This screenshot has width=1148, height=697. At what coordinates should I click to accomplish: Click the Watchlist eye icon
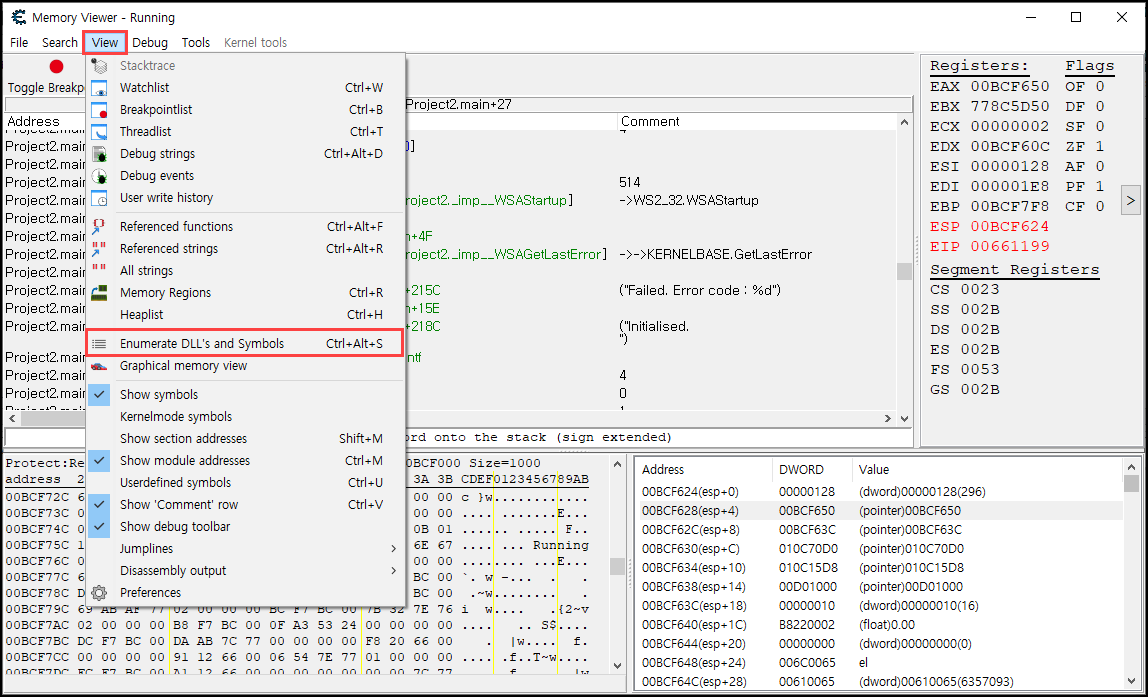point(99,88)
